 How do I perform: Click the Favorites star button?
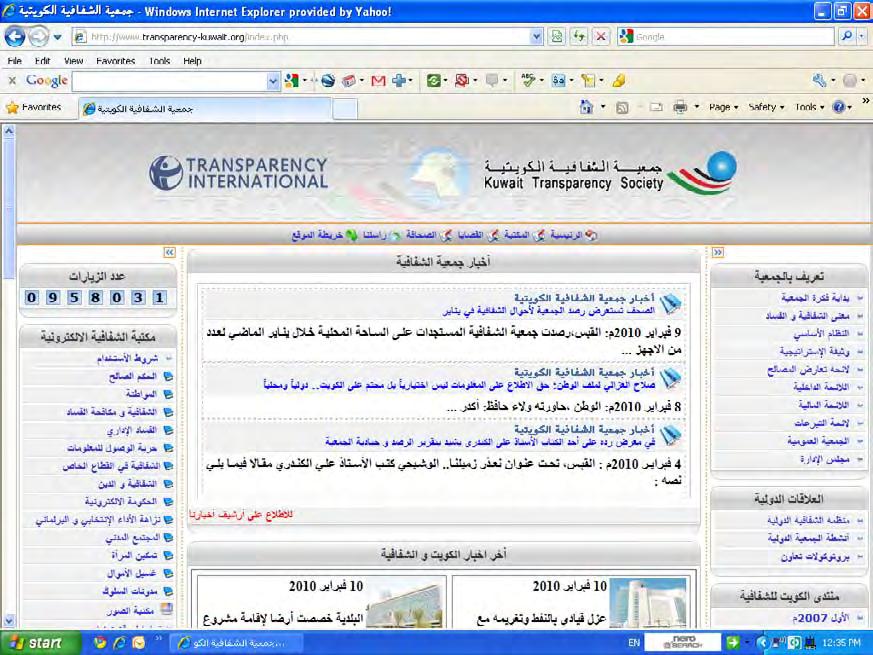[34, 107]
